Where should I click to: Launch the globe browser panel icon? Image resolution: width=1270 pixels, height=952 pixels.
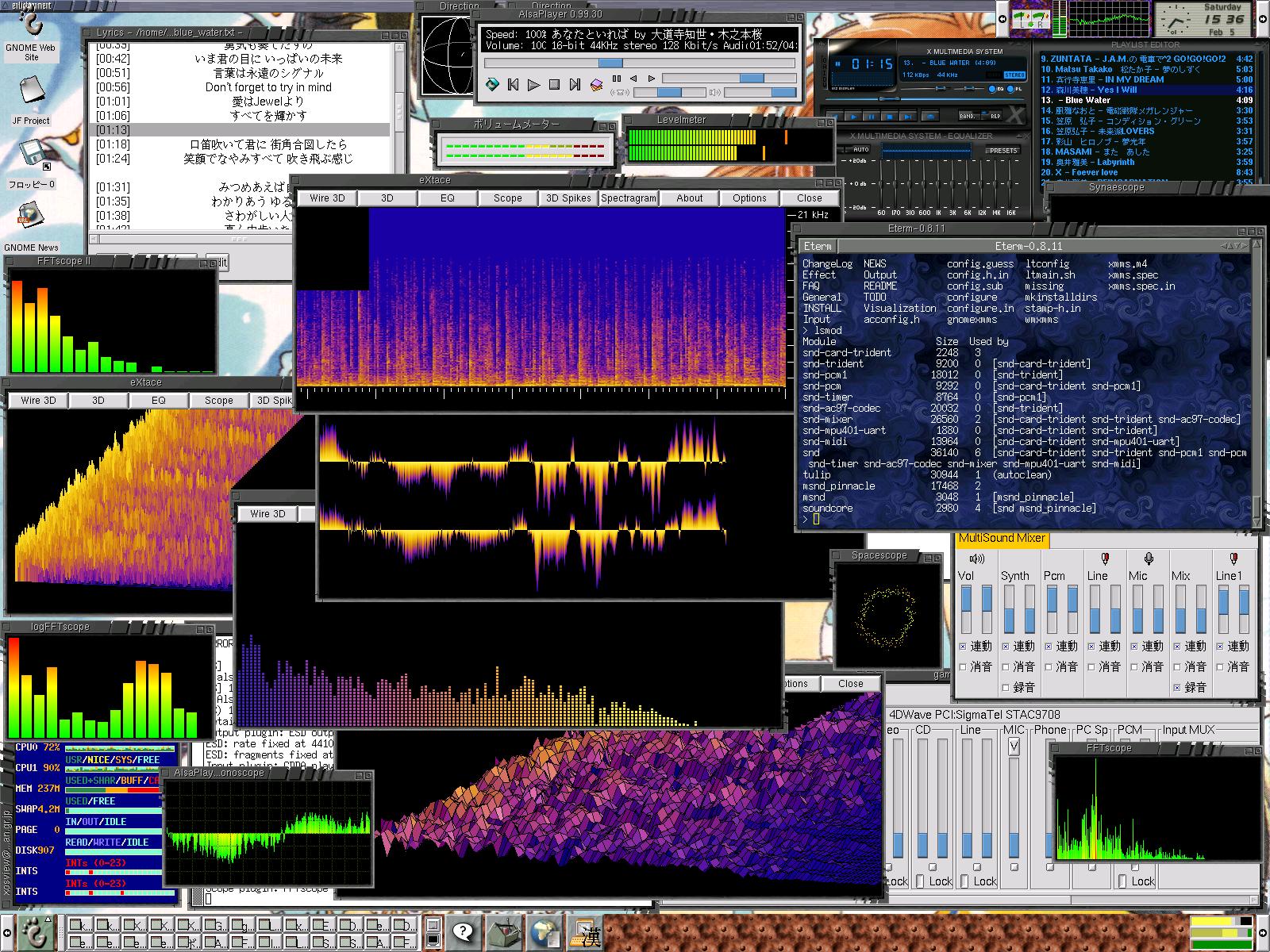545,932
